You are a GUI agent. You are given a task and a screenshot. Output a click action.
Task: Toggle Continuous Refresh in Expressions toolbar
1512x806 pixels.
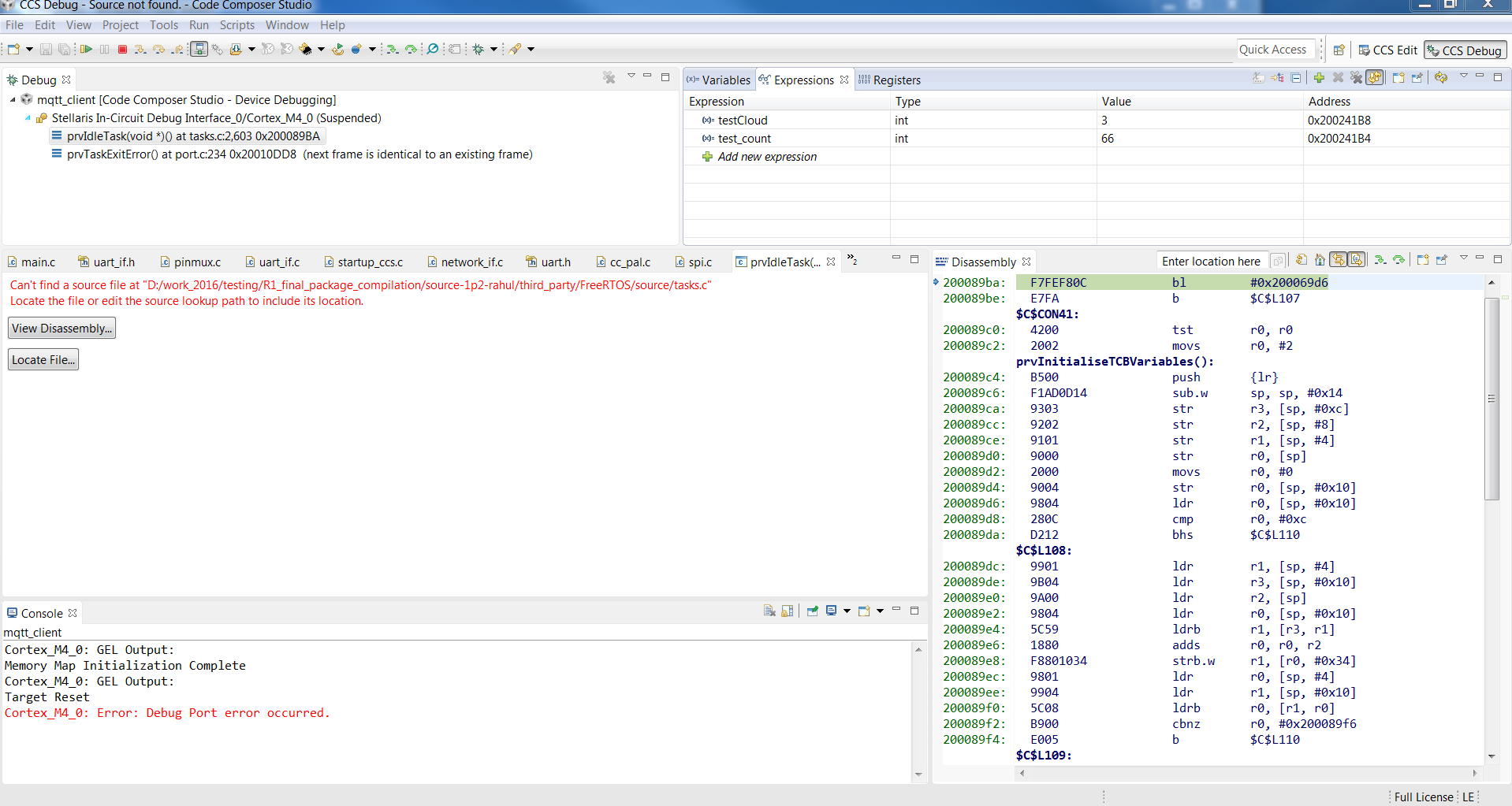tap(1375, 78)
